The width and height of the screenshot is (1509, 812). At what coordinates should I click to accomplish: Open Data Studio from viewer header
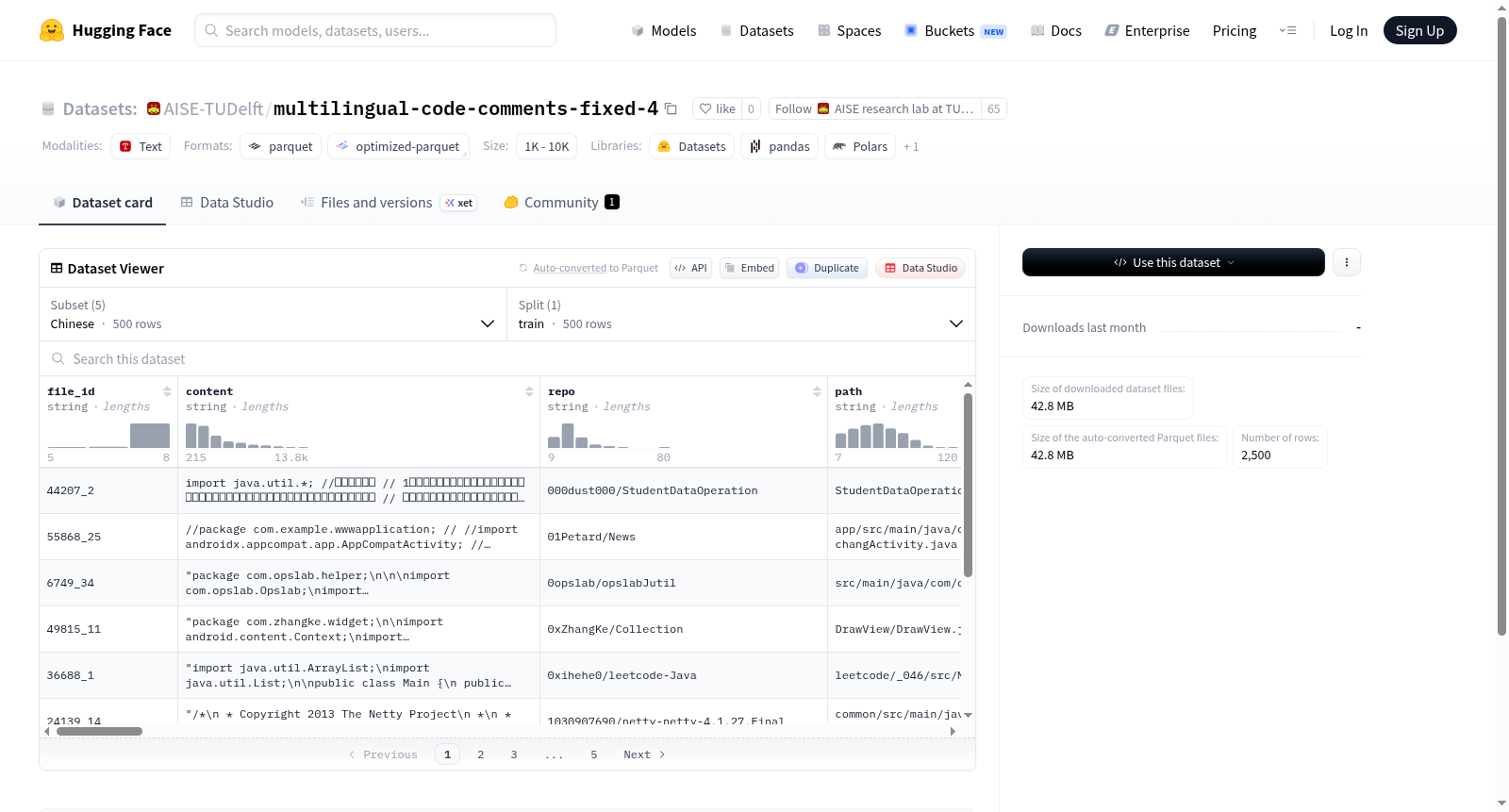(920, 268)
